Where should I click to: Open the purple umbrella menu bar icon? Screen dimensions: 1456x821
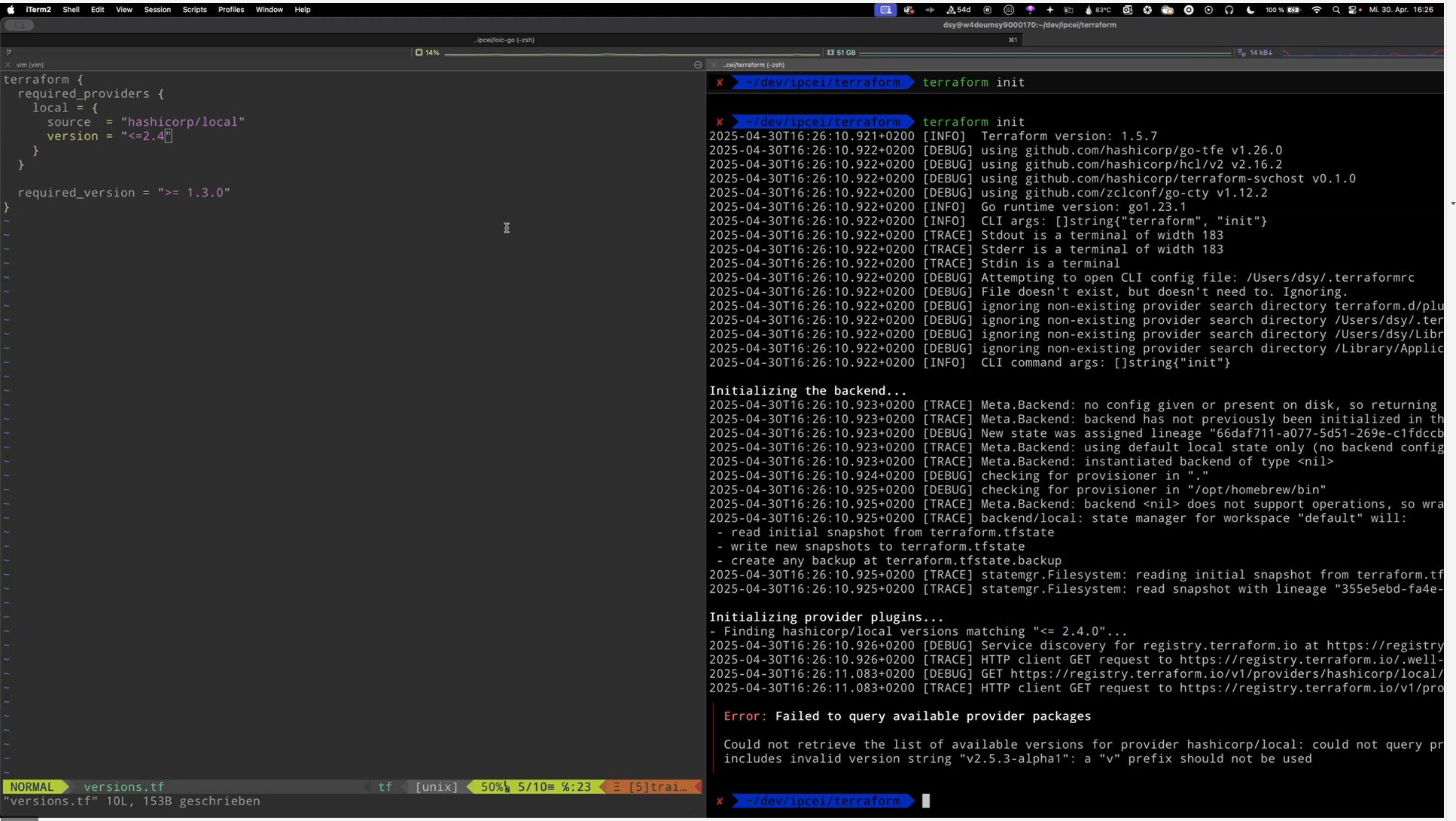(x=1030, y=10)
